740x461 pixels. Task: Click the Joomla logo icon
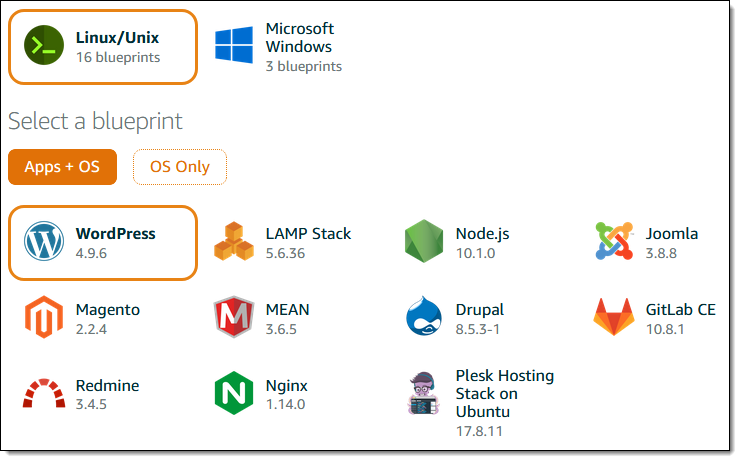point(614,242)
